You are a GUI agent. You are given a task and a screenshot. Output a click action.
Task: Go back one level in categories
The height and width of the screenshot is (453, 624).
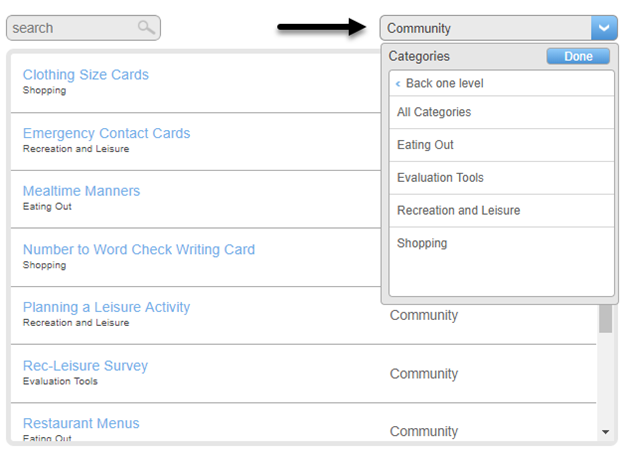[501, 83]
